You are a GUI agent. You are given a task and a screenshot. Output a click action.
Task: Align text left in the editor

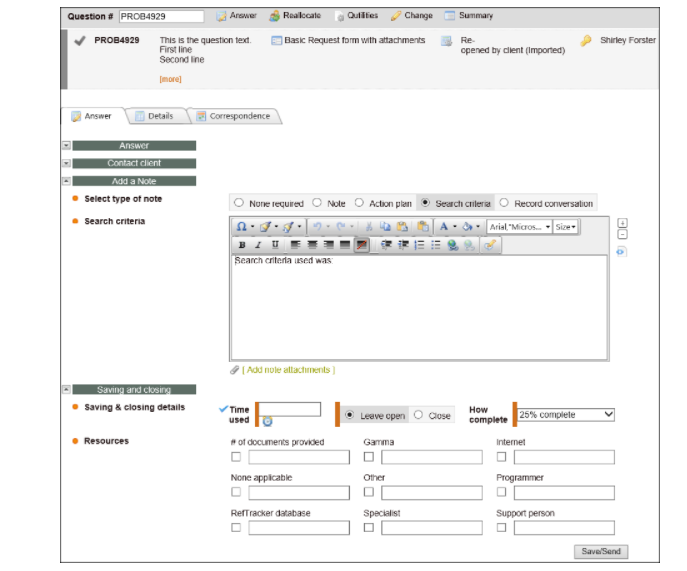[x=295, y=245]
